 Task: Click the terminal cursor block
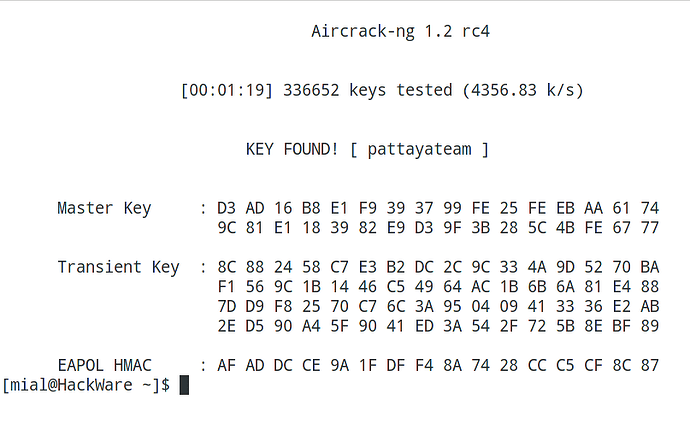184,384
